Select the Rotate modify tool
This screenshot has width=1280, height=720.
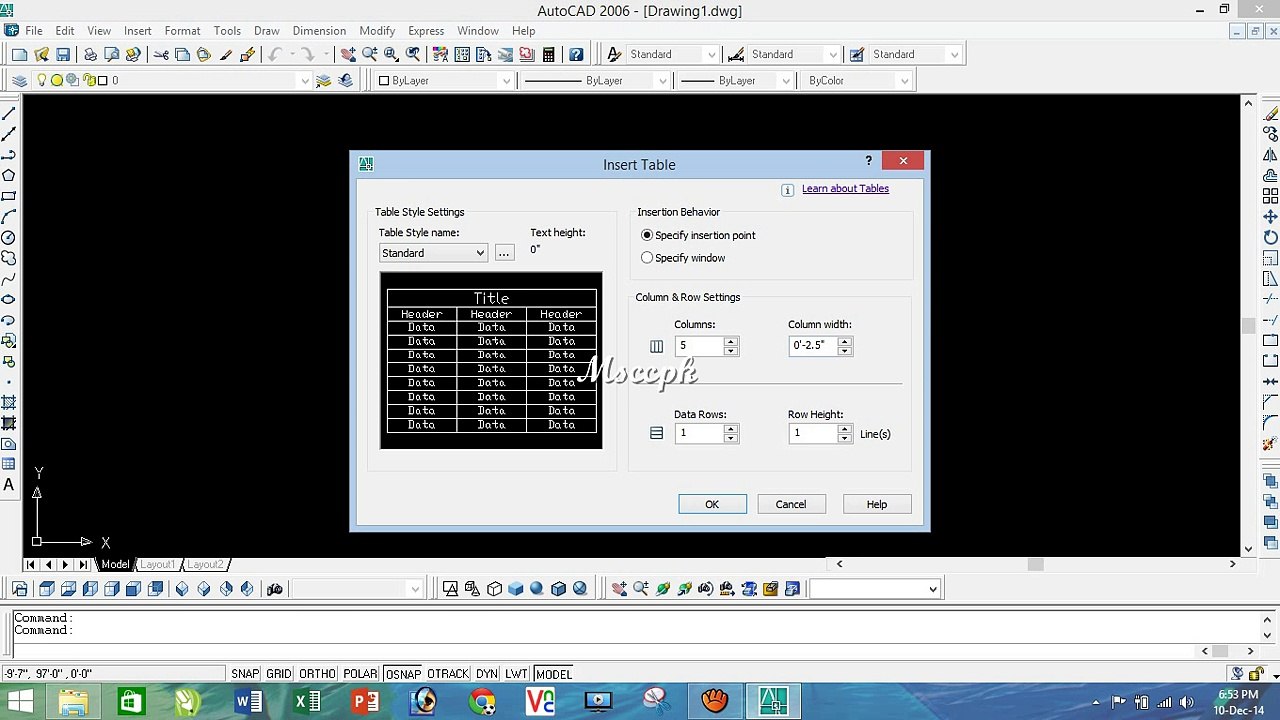(1270, 237)
